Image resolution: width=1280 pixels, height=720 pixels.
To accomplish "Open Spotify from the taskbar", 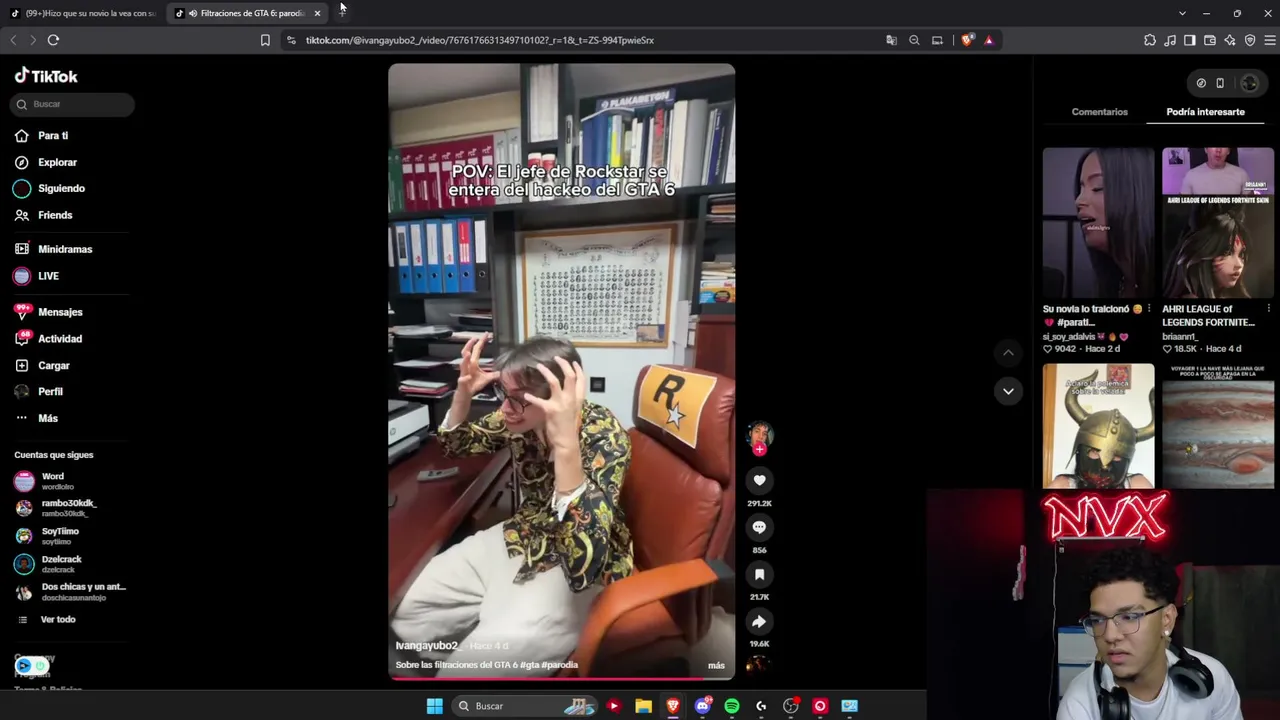I will [732, 706].
